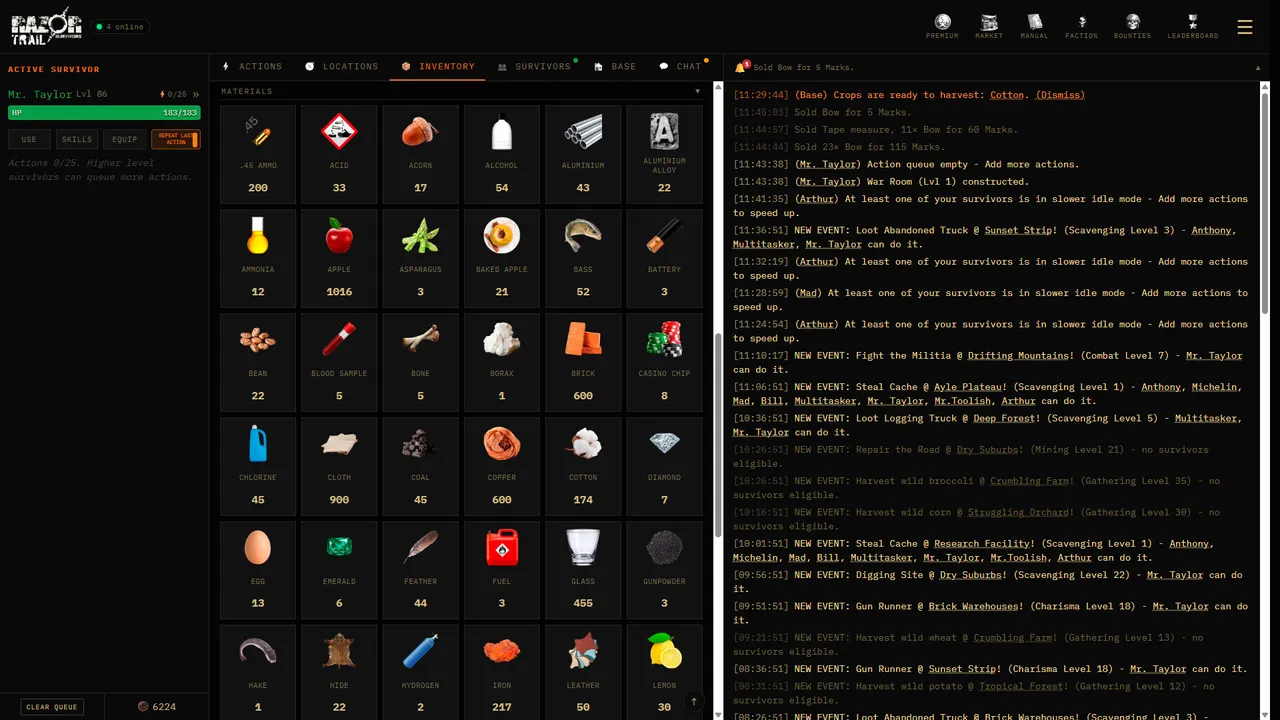Toggle the Repeat Last Action button

[176, 140]
